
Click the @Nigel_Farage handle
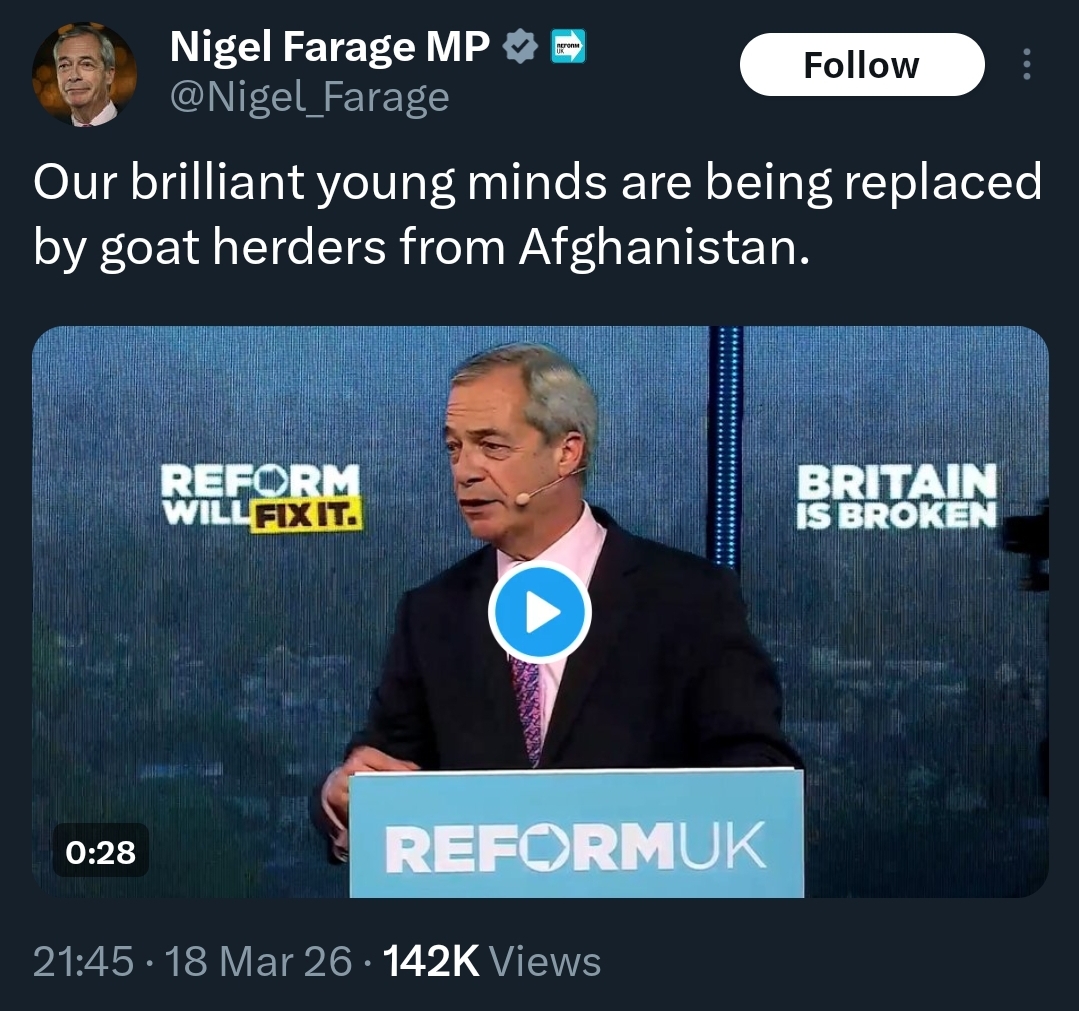pos(309,97)
